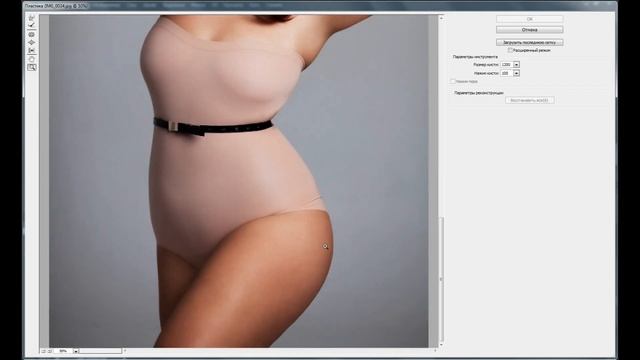
Task: Click the zoom out minus button
Action: 44,351
